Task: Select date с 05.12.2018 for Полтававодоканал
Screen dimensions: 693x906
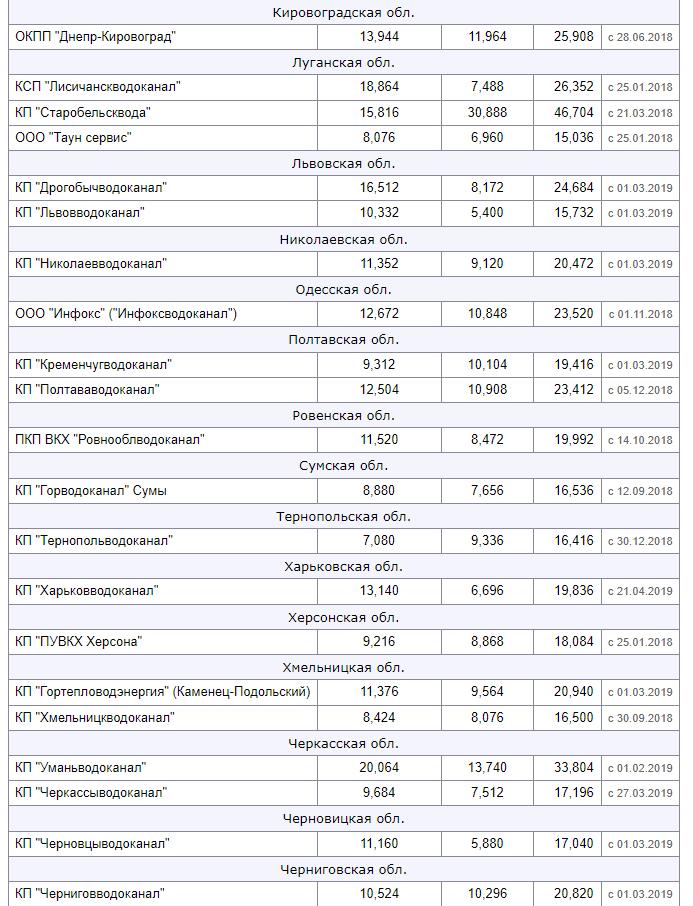Action: tap(640, 390)
